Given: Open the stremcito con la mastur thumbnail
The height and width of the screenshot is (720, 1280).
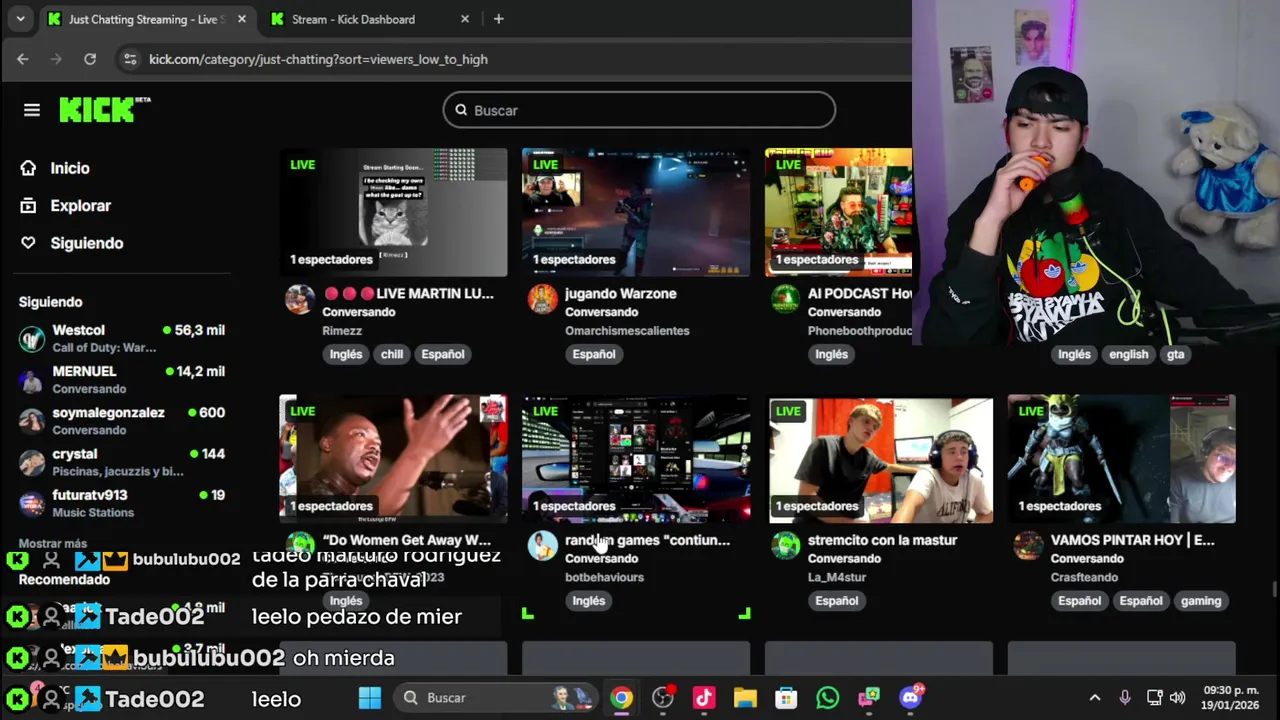Looking at the screenshot, I should tap(879, 459).
